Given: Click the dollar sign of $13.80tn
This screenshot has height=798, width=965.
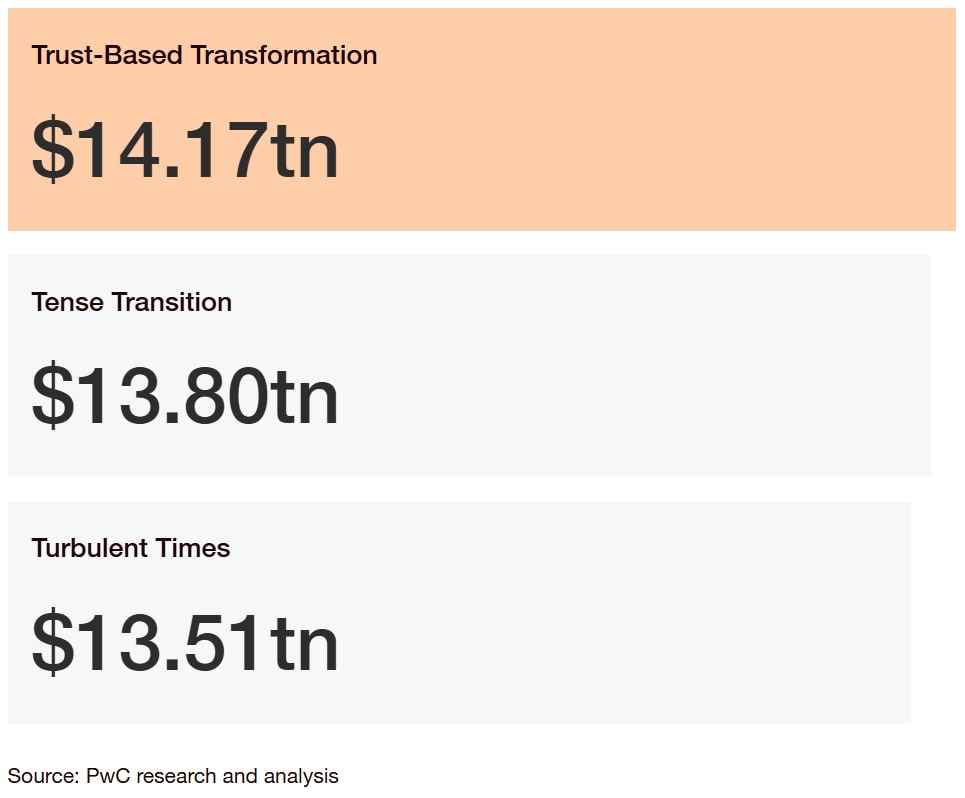Looking at the screenshot, I should click(x=53, y=396).
